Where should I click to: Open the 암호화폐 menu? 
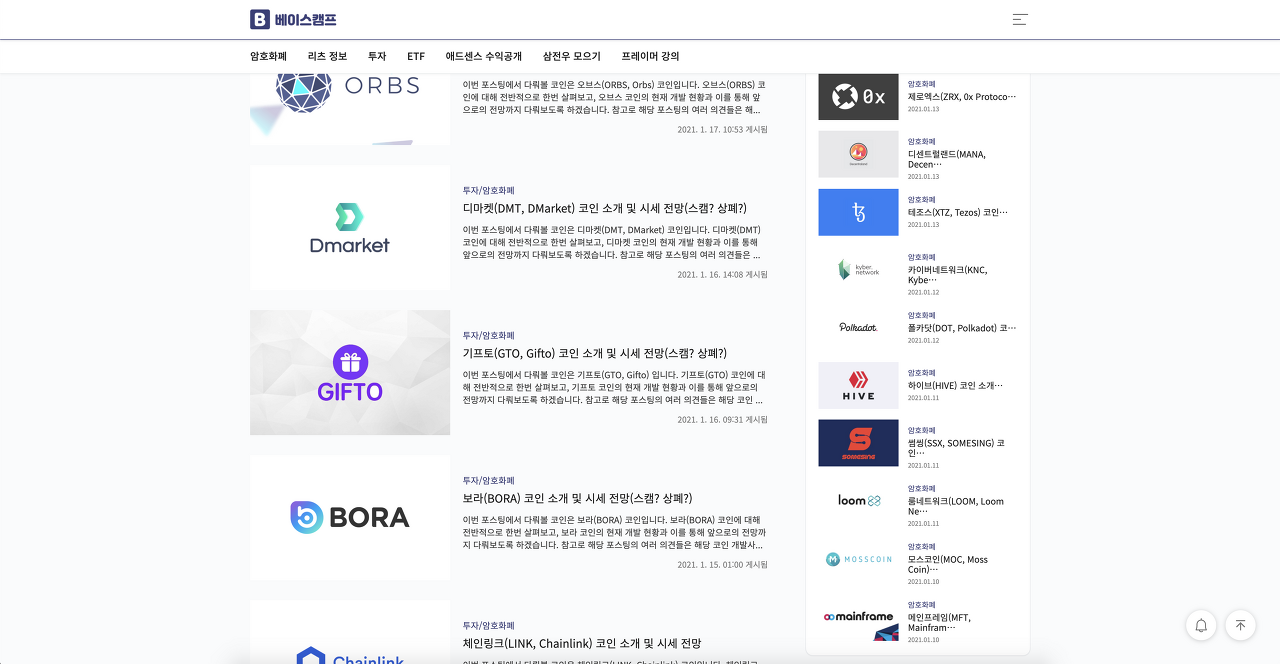[268, 56]
